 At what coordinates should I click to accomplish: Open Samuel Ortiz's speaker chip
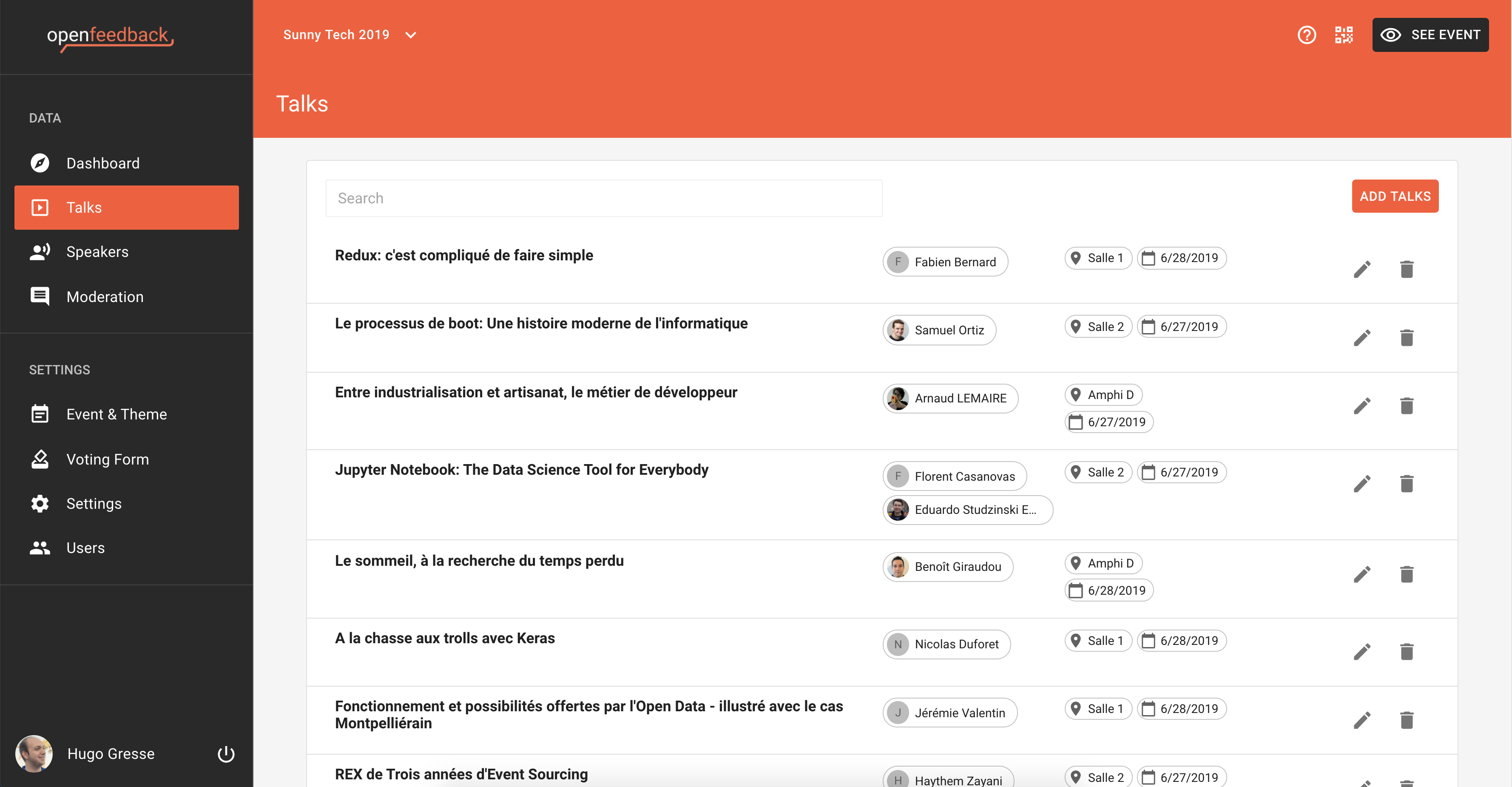[x=938, y=330]
